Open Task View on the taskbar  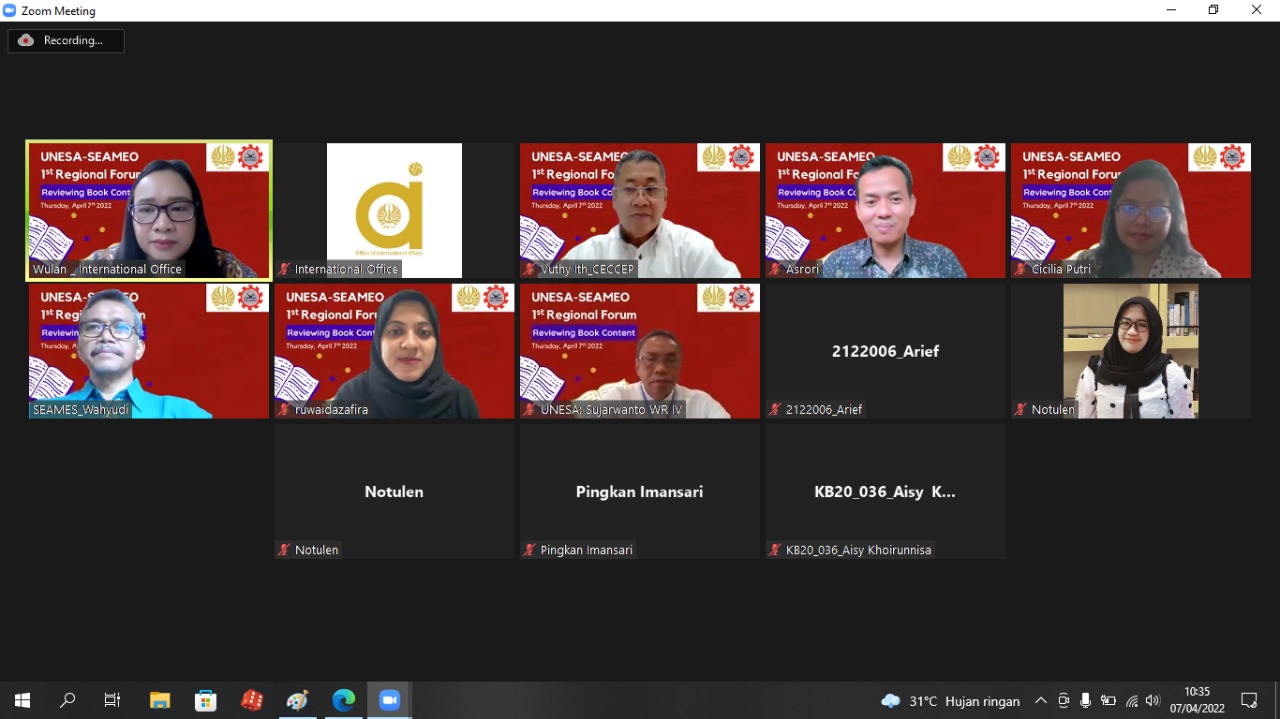[x=113, y=700]
